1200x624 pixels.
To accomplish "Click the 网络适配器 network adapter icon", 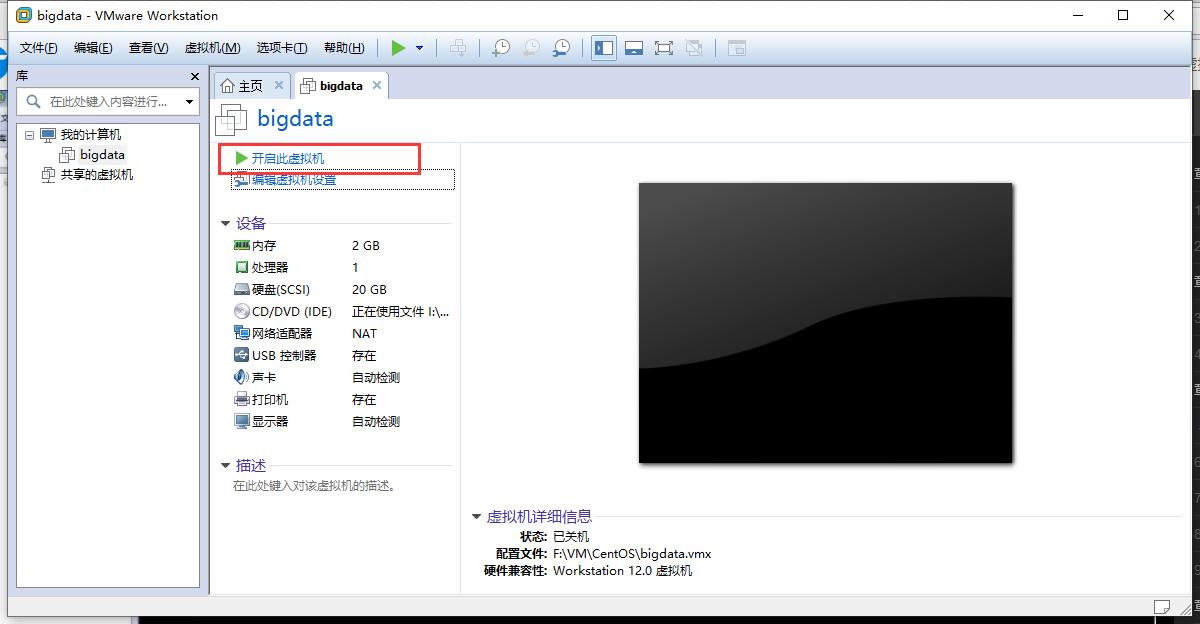I will click(241, 333).
